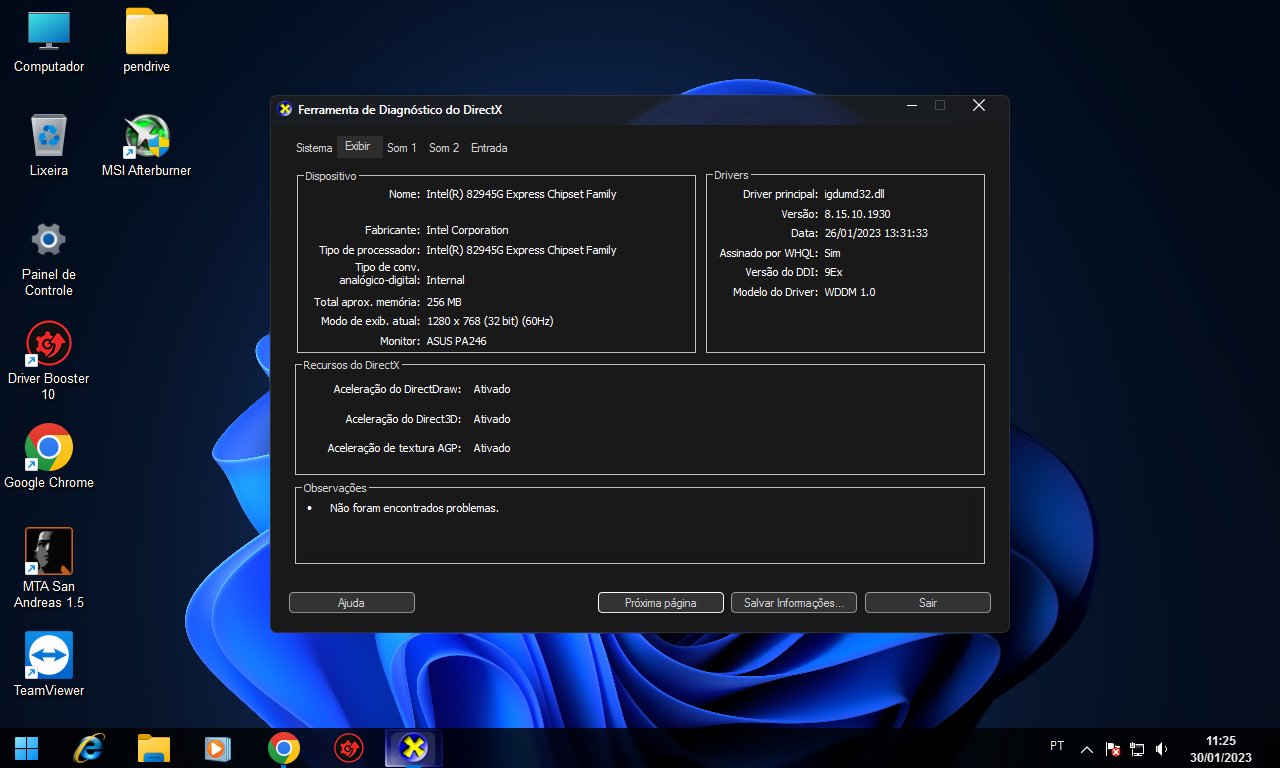The width and height of the screenshot is (1280, 768).
Task: Click Salvar Informações button
Action: (x=794, y=603)
